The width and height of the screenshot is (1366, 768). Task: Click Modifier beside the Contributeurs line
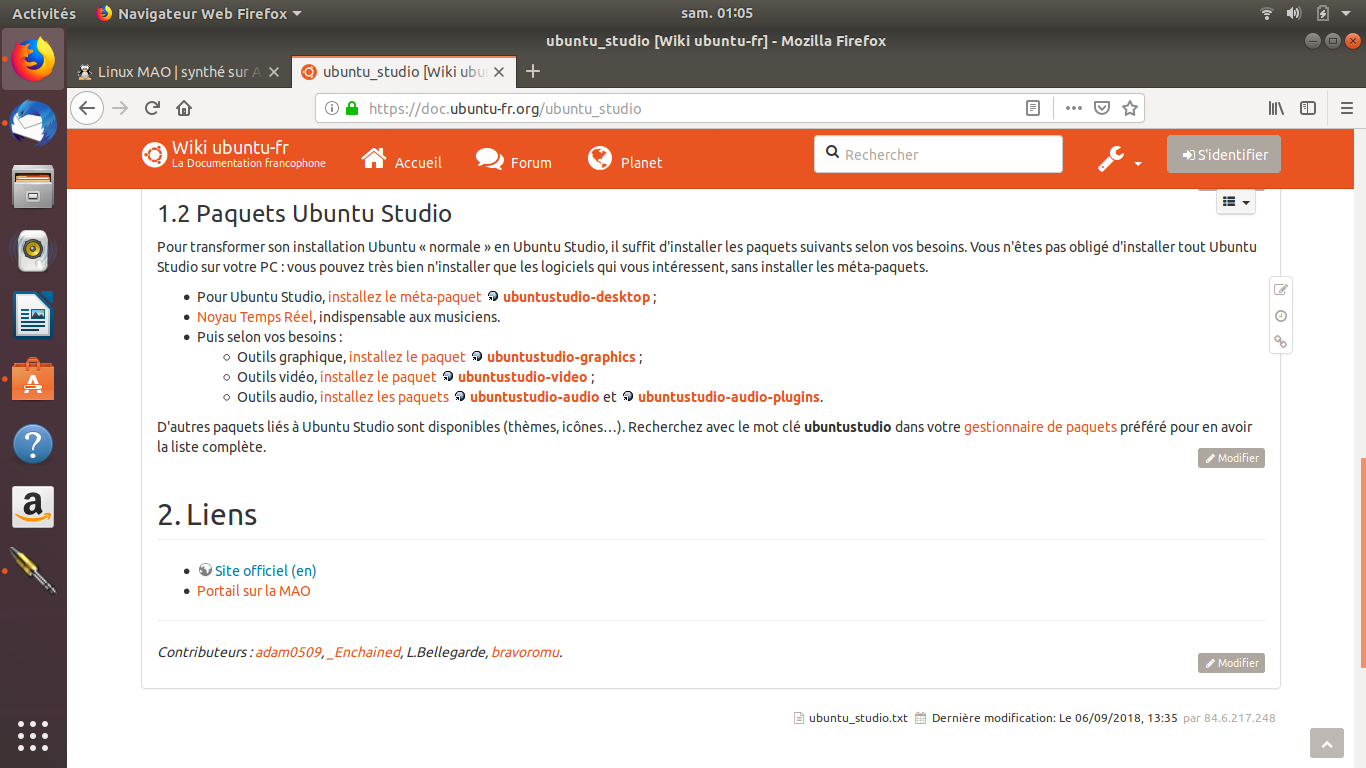[1231, 663]
